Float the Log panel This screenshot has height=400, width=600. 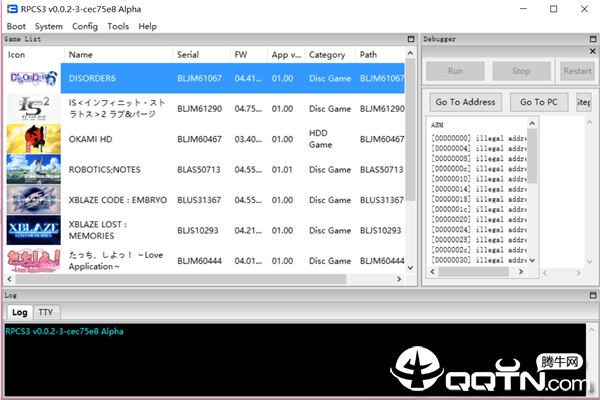tap(593, 296)
